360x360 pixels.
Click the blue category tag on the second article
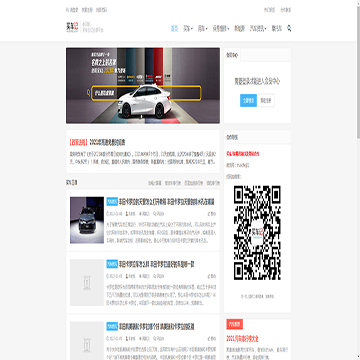click(112, 264)
